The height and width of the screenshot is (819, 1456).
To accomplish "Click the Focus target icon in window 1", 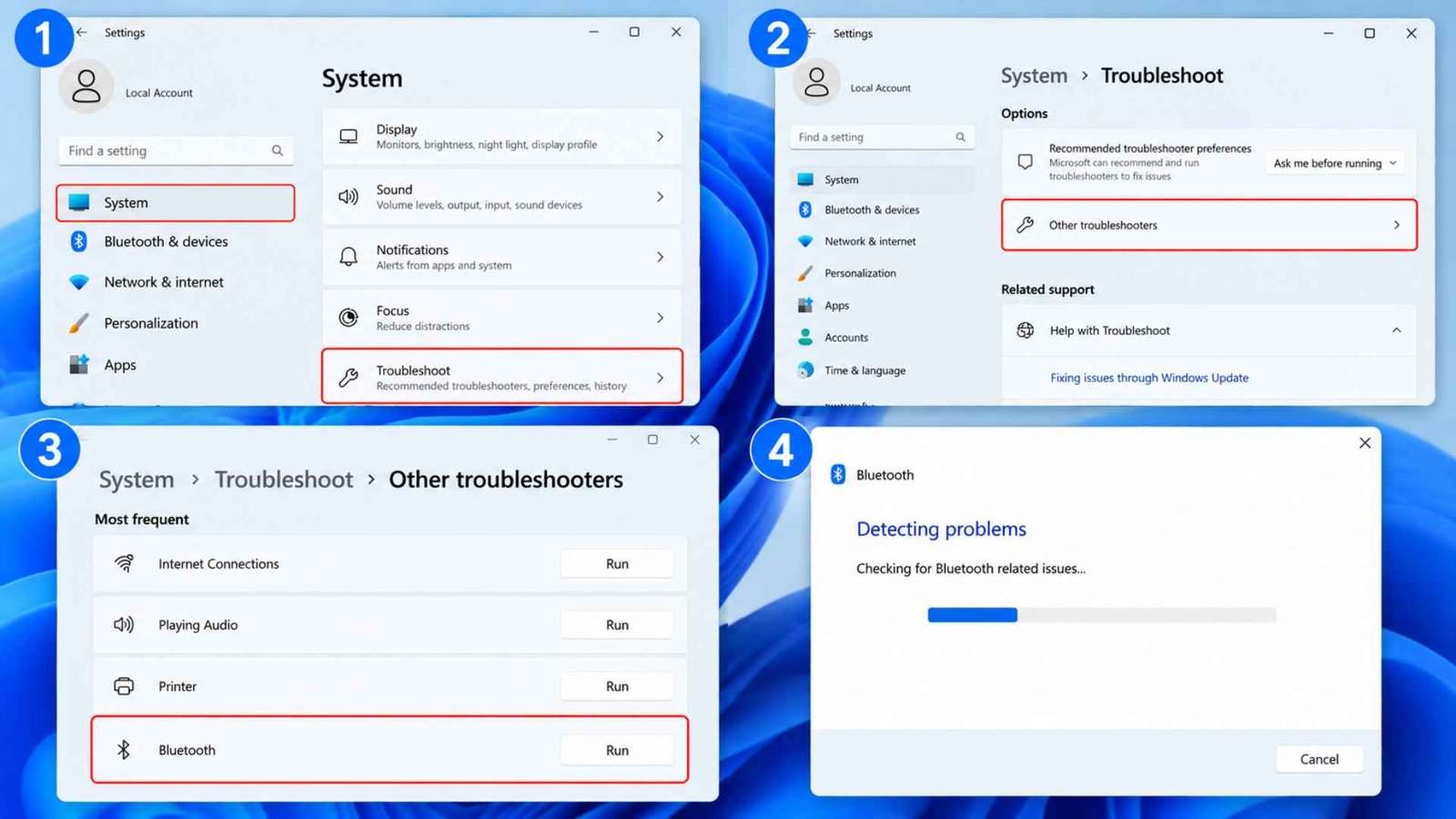I will pyautogui.click(x=349, y=318).
